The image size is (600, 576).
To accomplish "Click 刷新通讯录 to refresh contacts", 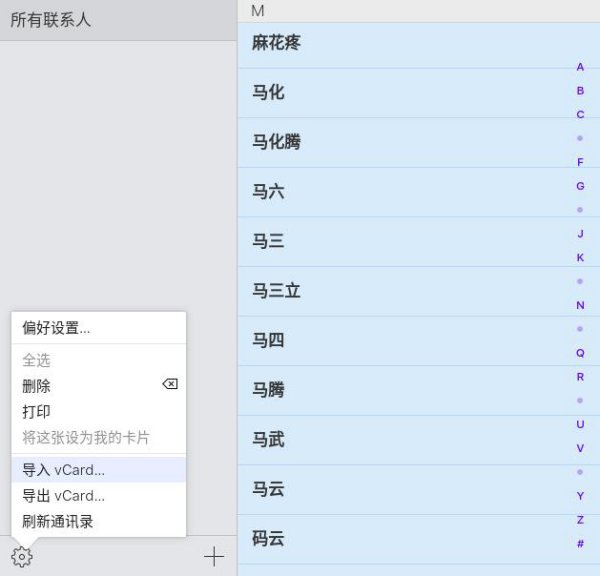I will tap(58, 522).
